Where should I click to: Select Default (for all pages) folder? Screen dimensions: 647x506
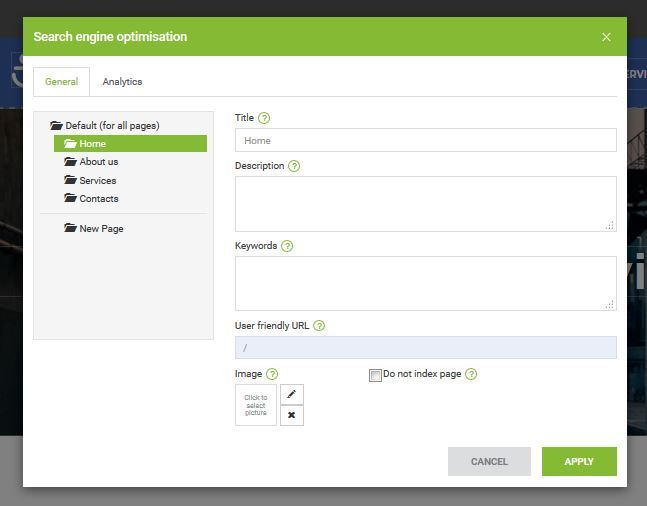tap(111, 126)
